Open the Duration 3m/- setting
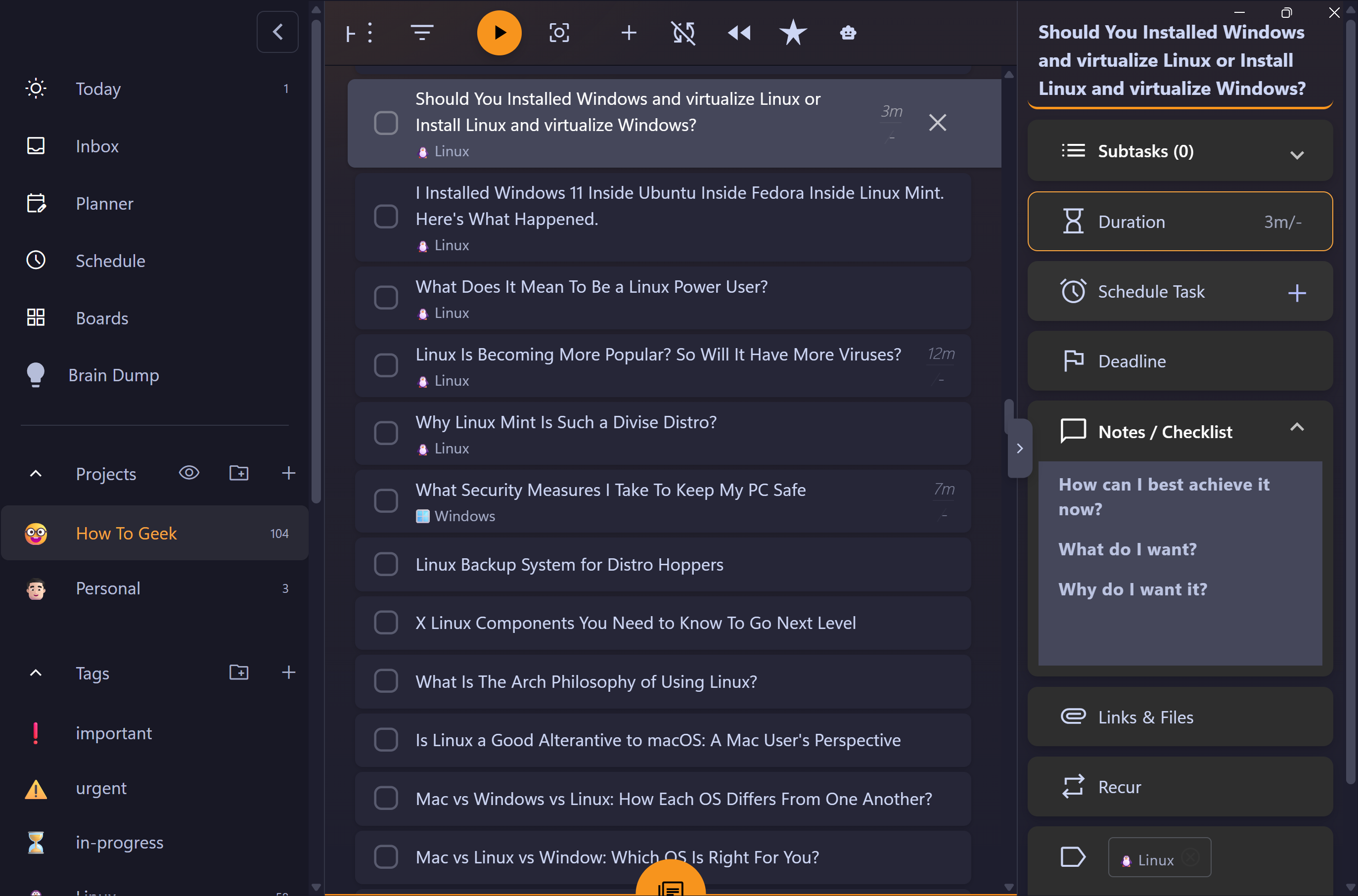 (x=1179, y=221)
